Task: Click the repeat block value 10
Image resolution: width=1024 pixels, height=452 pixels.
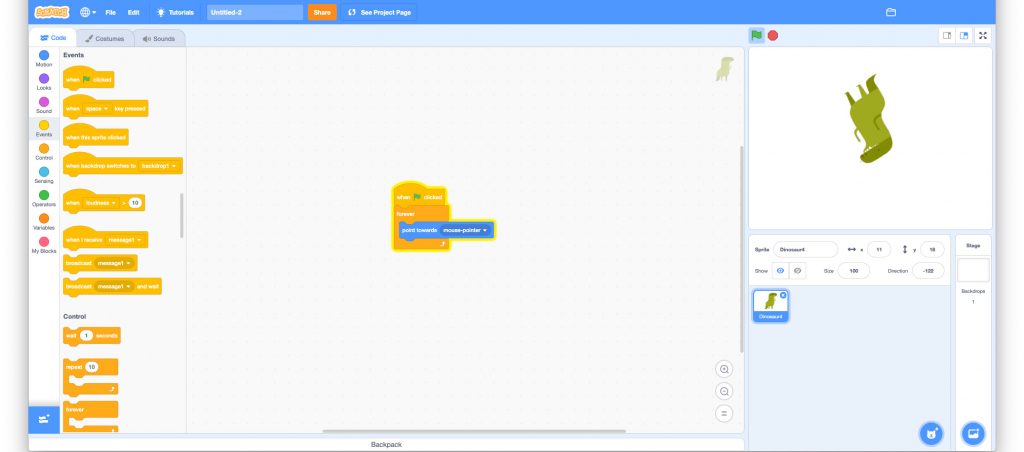Action: coord(91,367)
